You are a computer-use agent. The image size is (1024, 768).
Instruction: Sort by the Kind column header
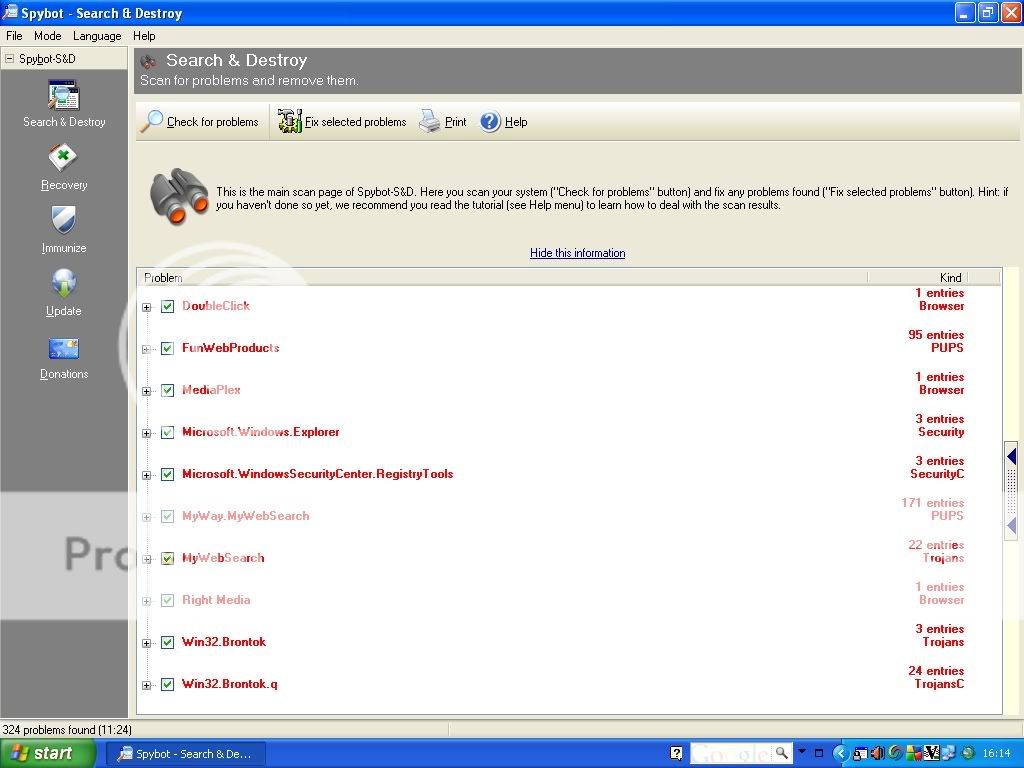click(x=917, y=278)
